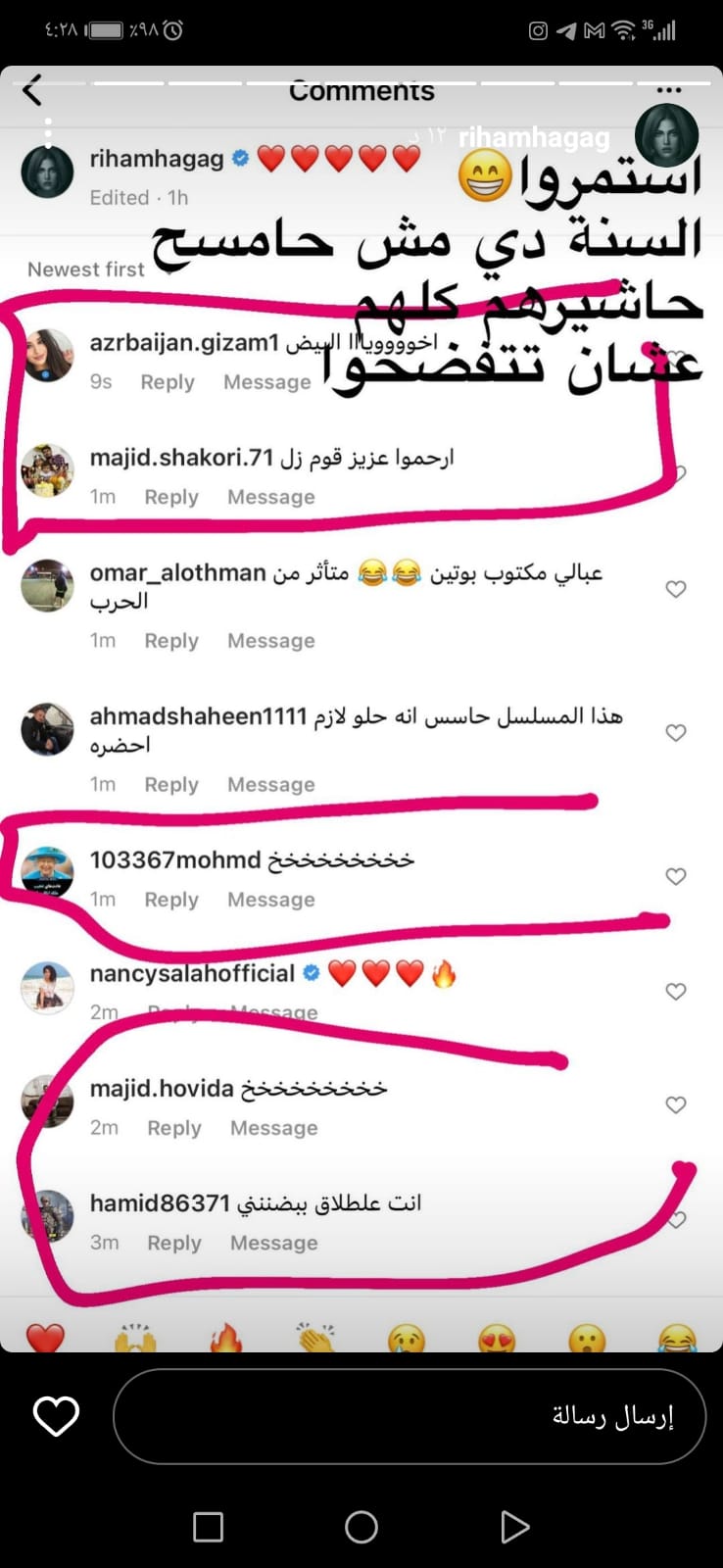Like 103367mohmd's comment with the heart

[x=676, y=876]
